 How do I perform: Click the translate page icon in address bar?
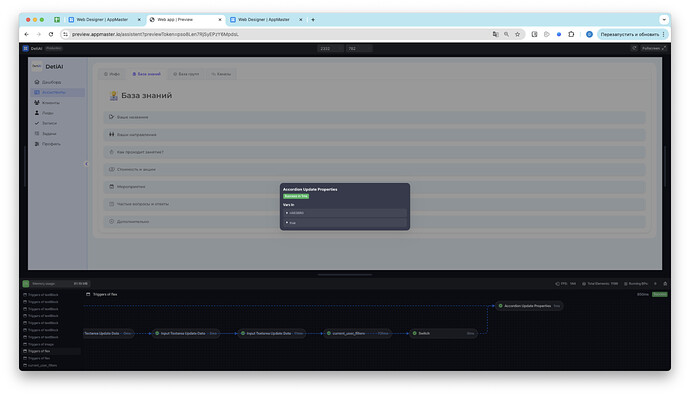pyautogui.click(x=495, y=34)
